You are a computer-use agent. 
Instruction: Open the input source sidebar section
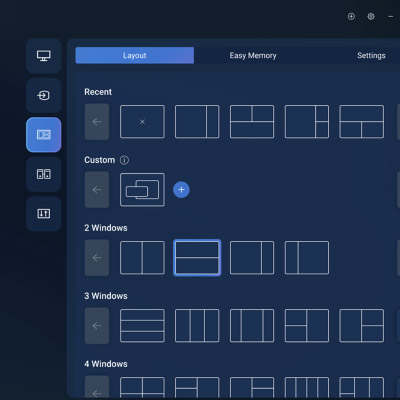click(44, 96)
